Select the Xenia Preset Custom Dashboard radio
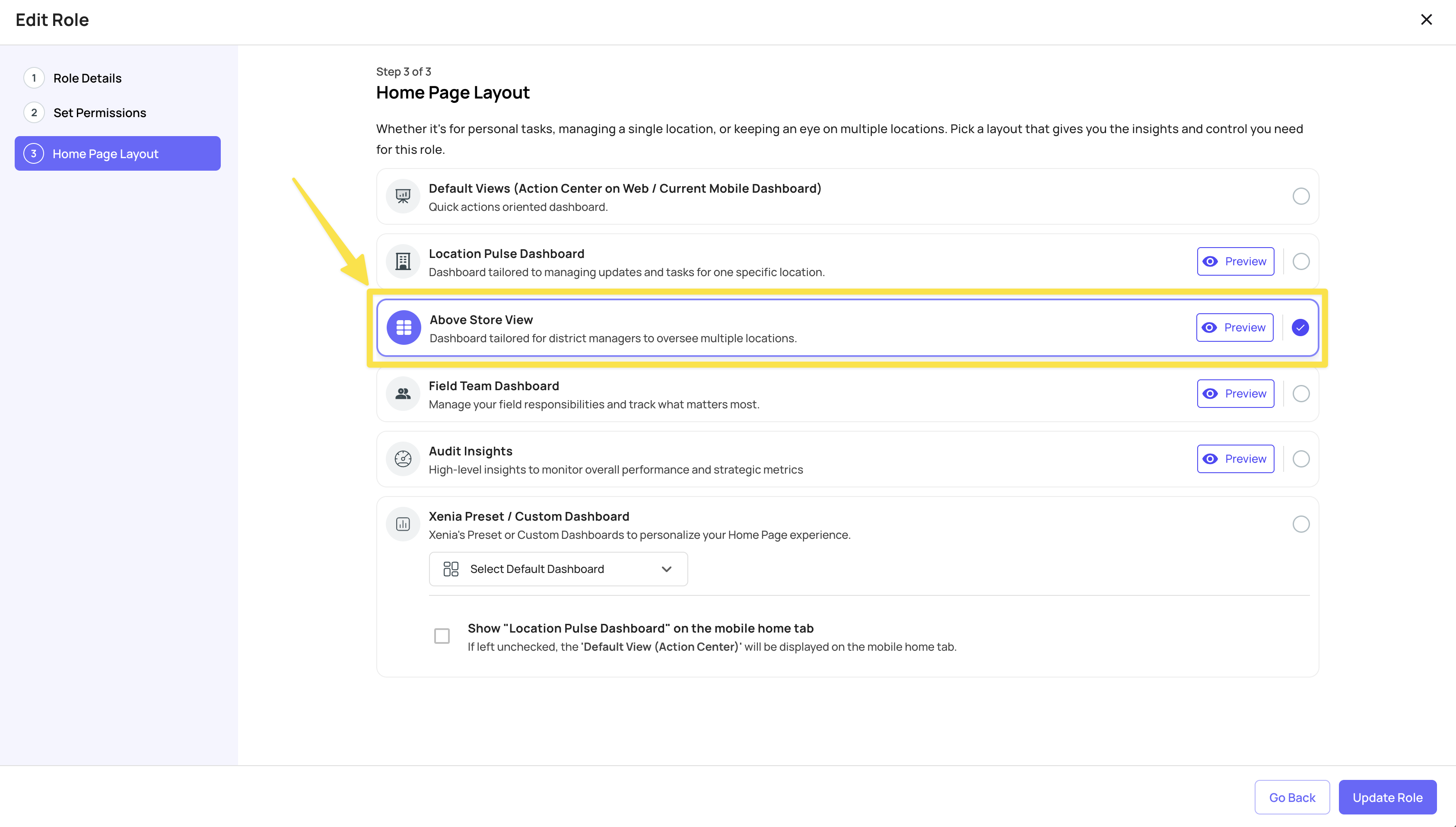This screenshot has width=1456, height=827. click(1300, 524)
